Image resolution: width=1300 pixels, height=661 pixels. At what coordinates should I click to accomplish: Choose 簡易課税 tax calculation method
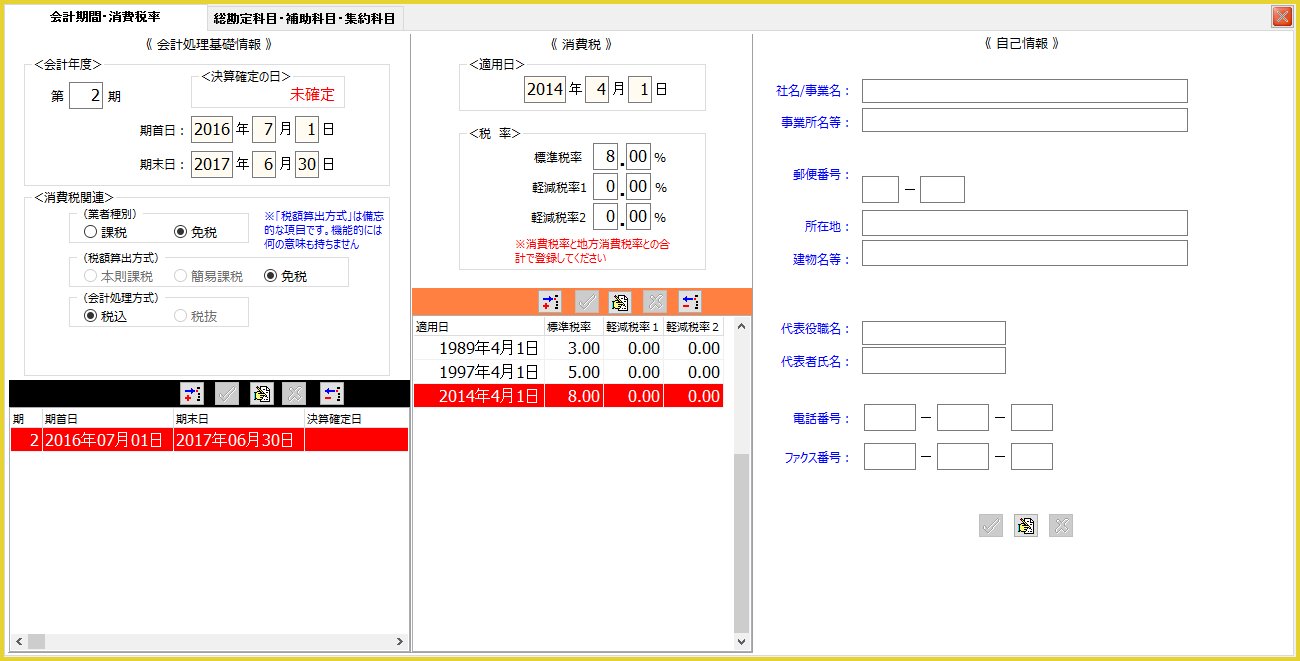point(208,276)
